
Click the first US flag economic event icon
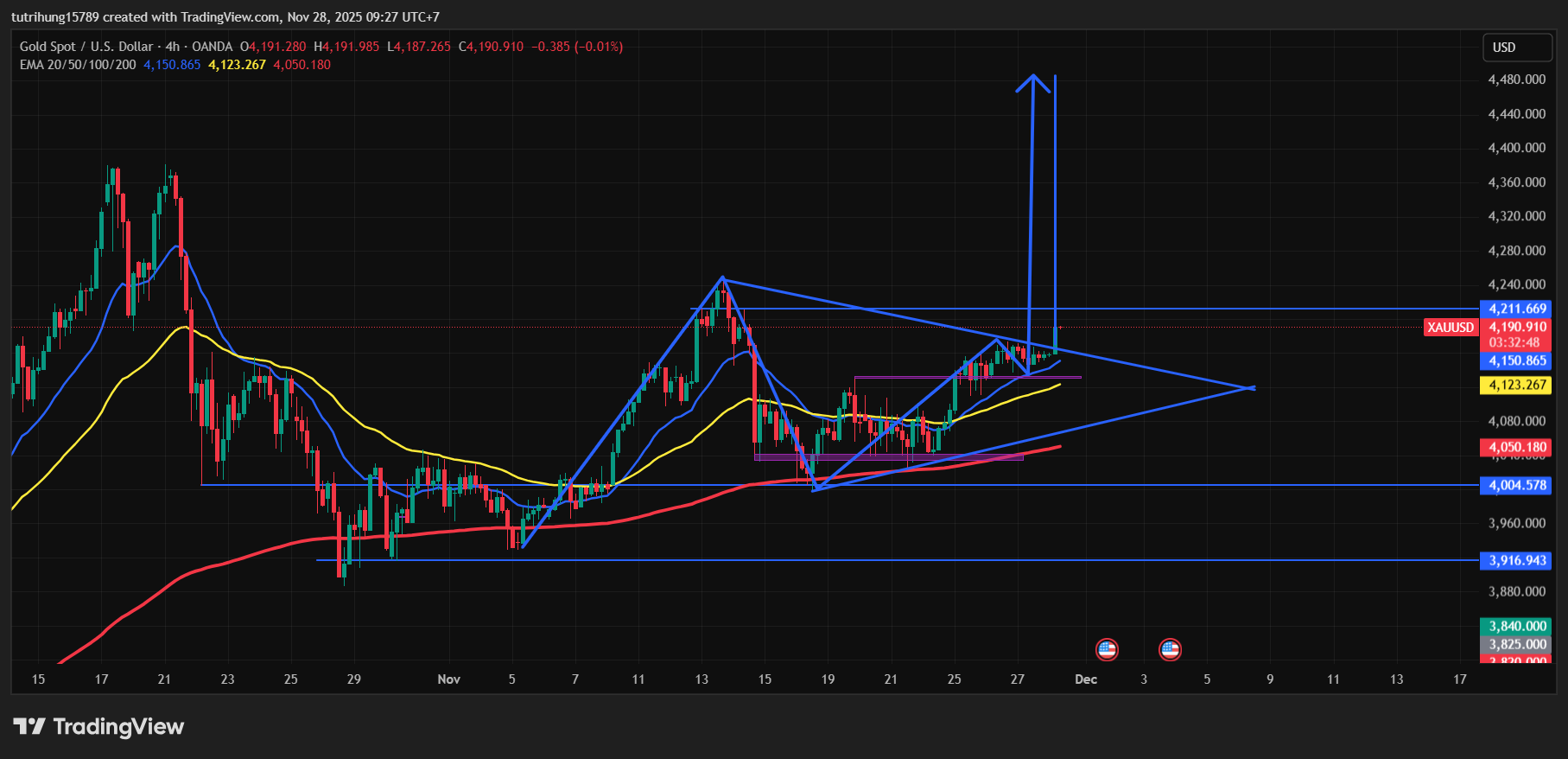(x=1107, y=649)
